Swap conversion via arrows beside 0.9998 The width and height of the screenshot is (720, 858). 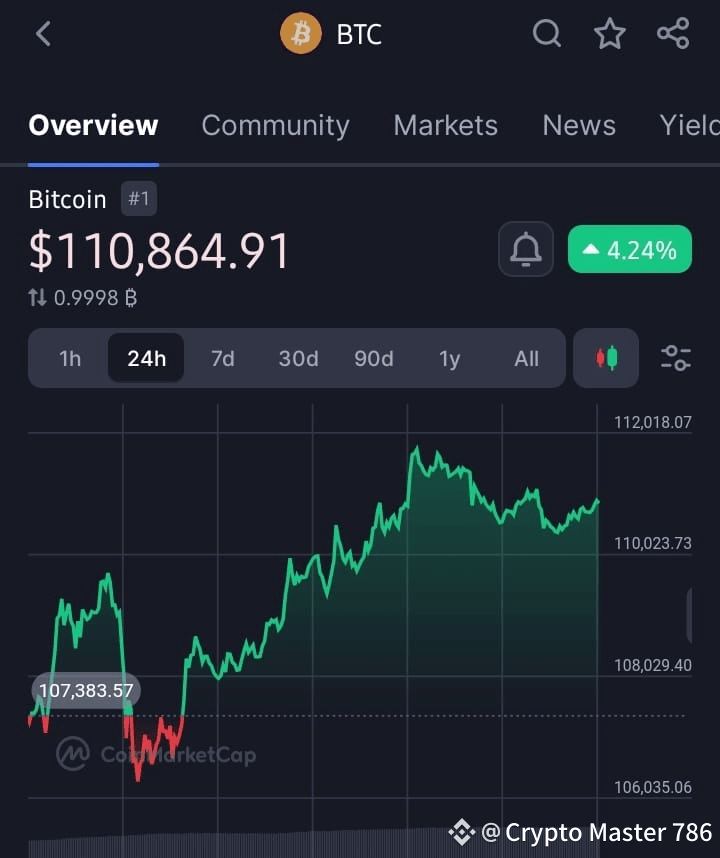pos(37,298)
